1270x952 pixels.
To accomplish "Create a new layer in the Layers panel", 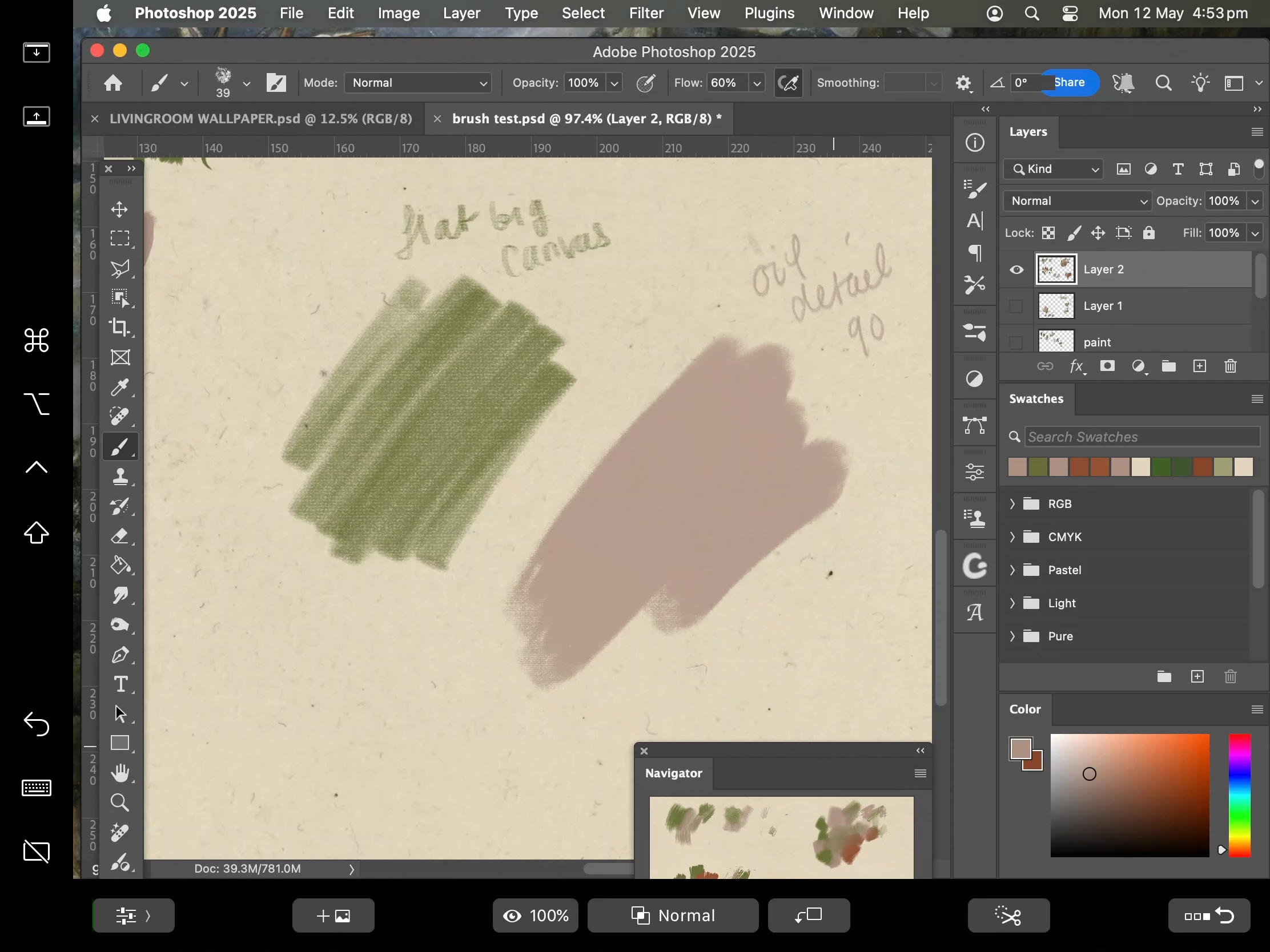I will tap(1199, 366).
